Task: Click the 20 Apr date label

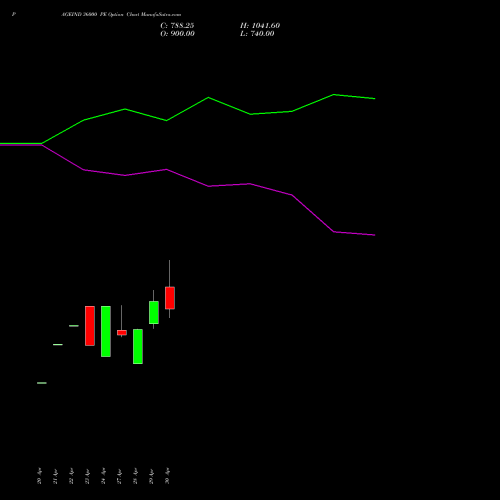Action: click(x=39, y=476)
